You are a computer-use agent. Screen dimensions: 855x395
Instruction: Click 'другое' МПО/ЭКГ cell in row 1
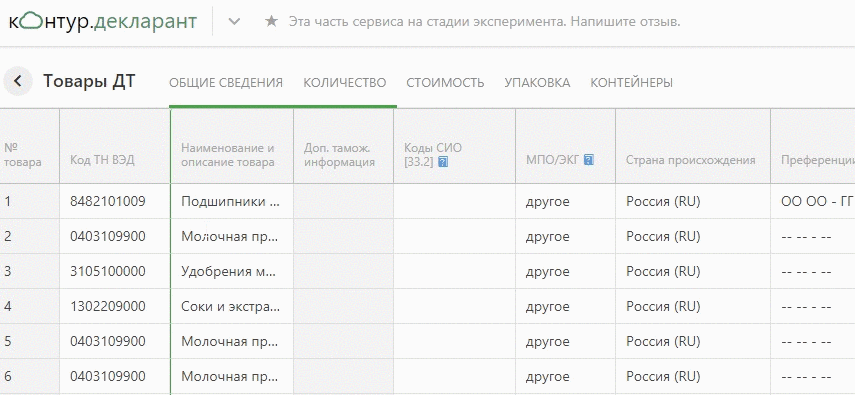(565, 201)
